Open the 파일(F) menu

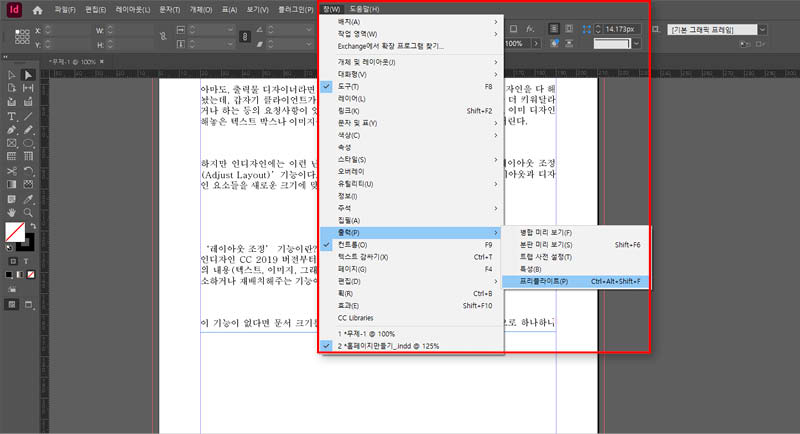[65, 10]
